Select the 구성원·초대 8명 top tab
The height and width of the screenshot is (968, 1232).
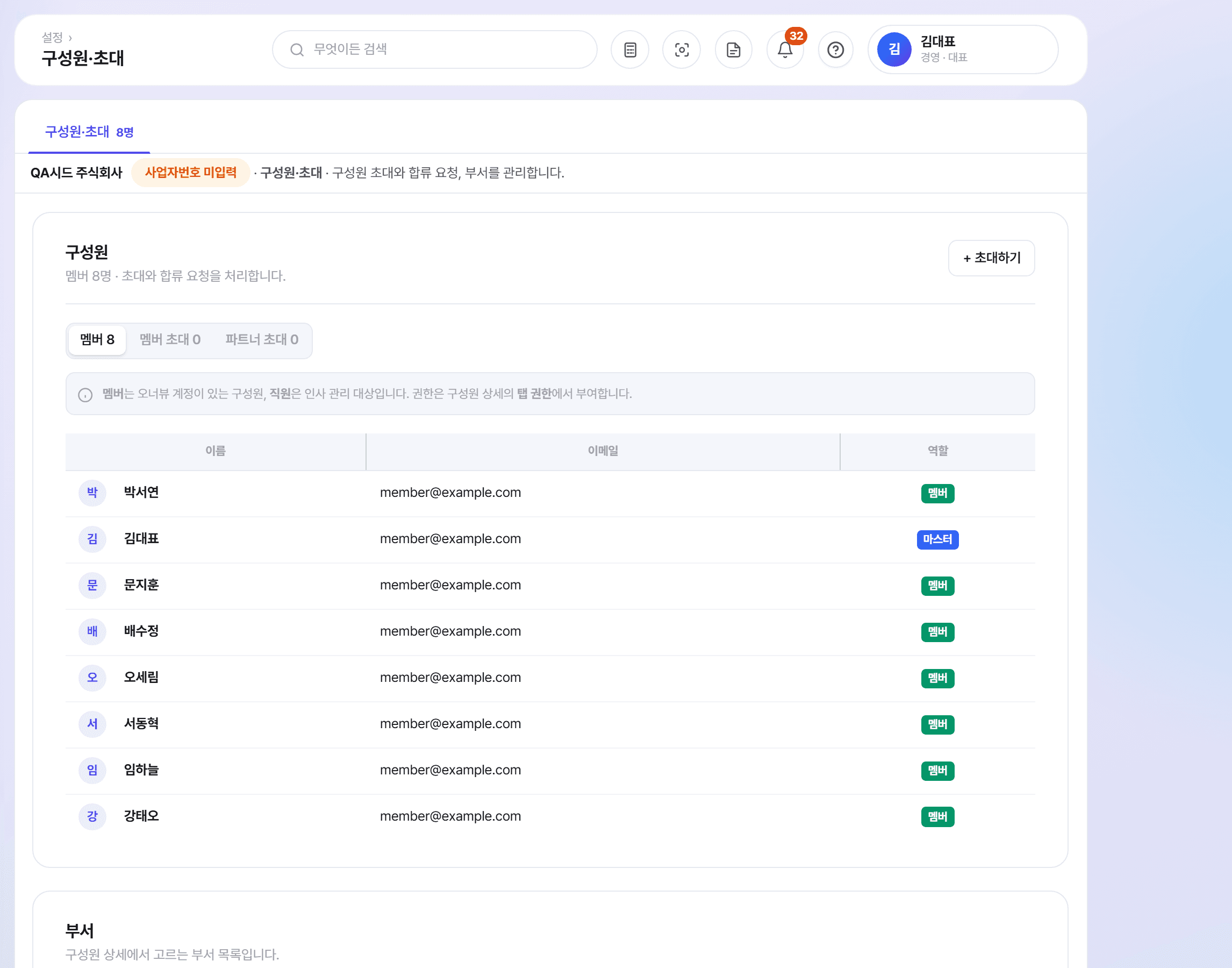tap(89, 132)
